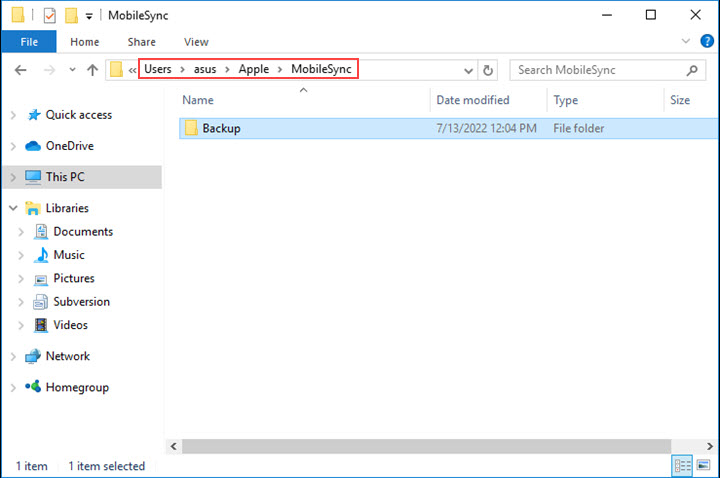Open the address bar history dropdown
Screen dimensions: 720x478
click(x=468, y=71)
